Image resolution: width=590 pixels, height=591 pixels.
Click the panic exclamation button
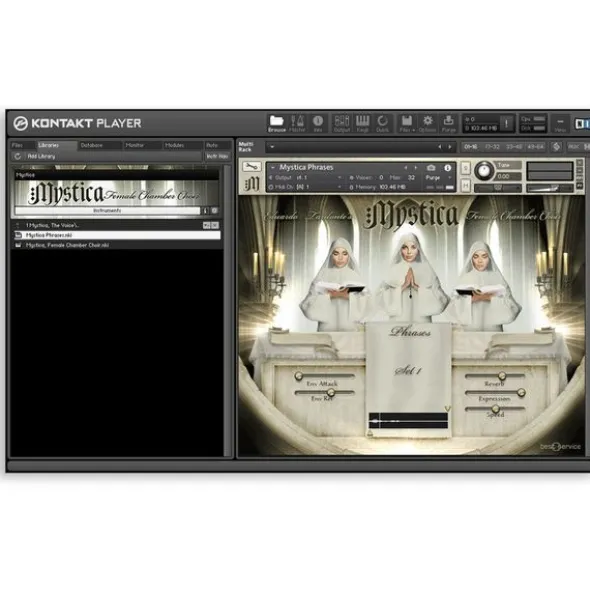tap(506, 123)
